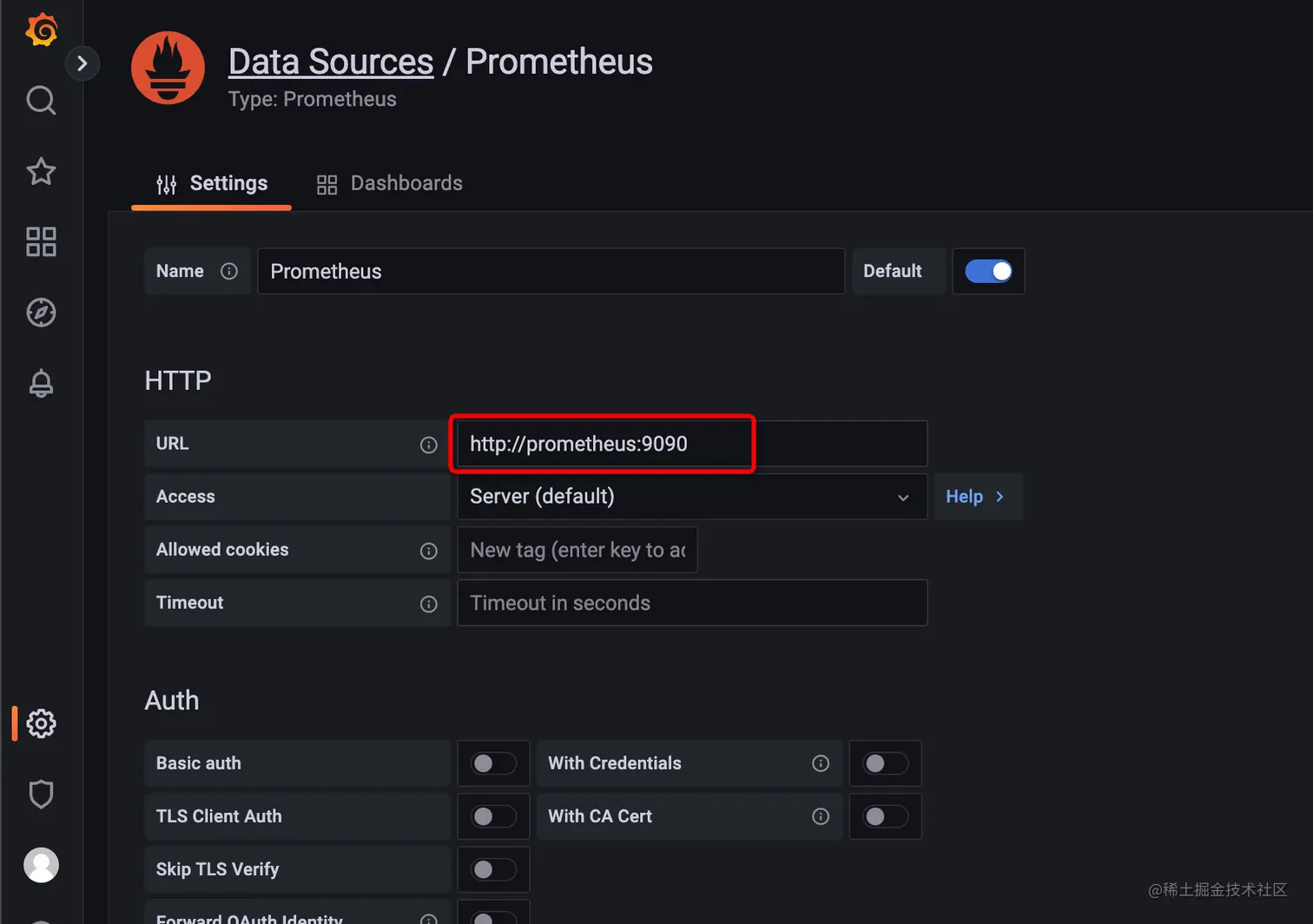The image size is (1313, 924).
Task: Select the Settings tab
Action: click(x=212, y=183)
